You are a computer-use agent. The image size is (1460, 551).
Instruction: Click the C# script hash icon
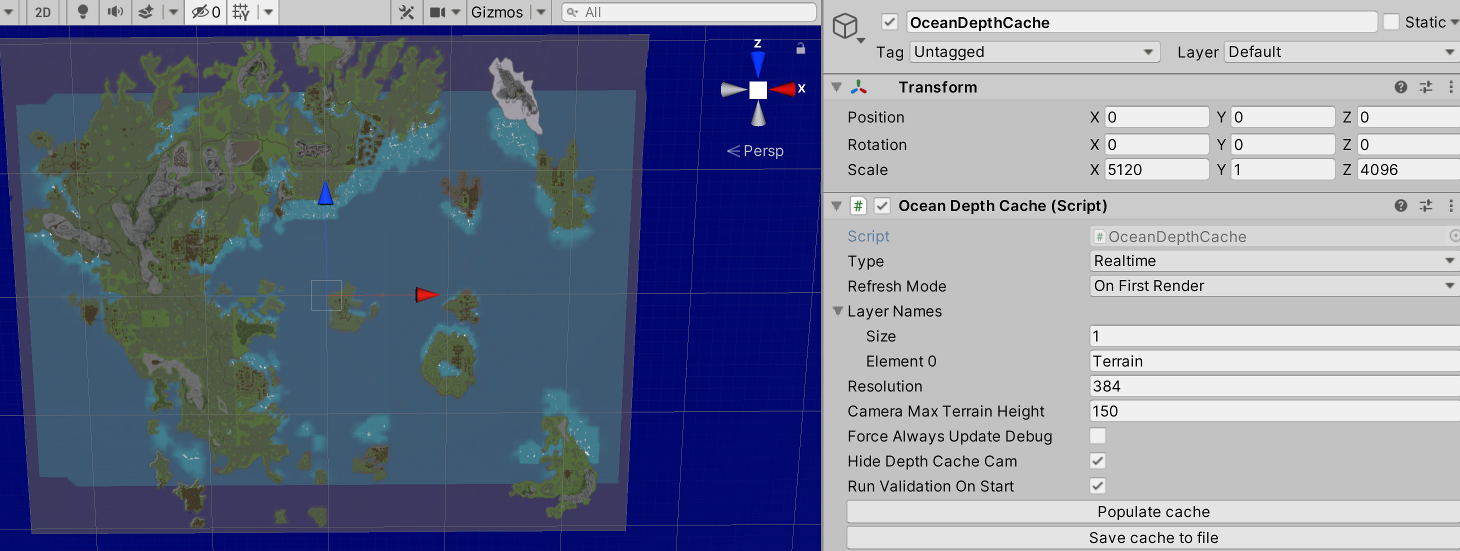(858, 206)
